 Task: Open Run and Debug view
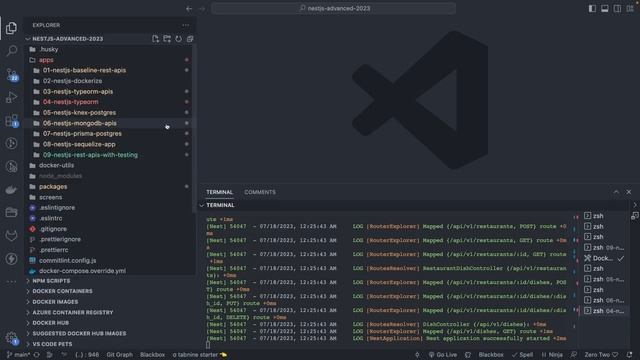tap(11, 97)
